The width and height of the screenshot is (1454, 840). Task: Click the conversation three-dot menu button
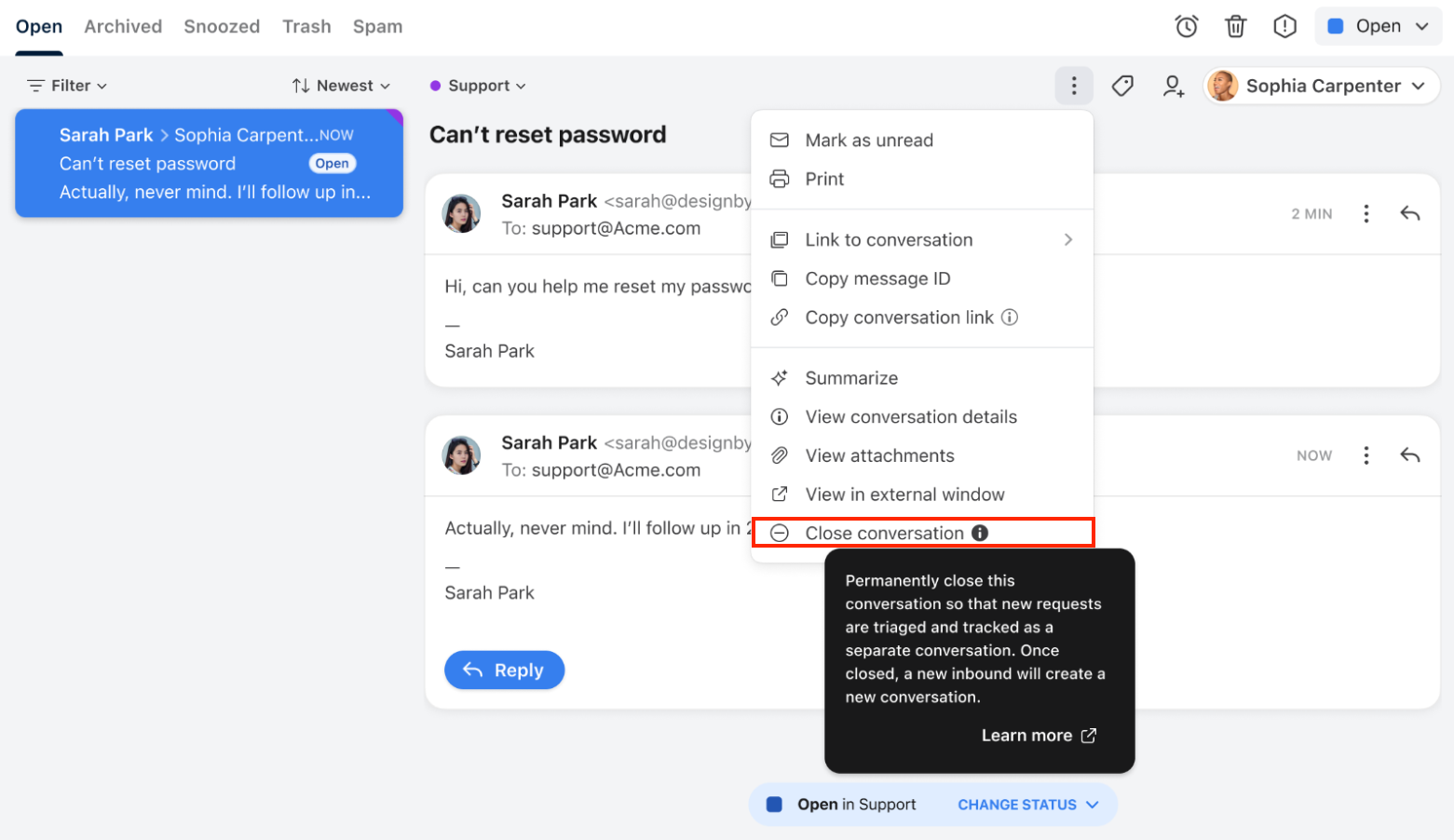coord(1074,86)
